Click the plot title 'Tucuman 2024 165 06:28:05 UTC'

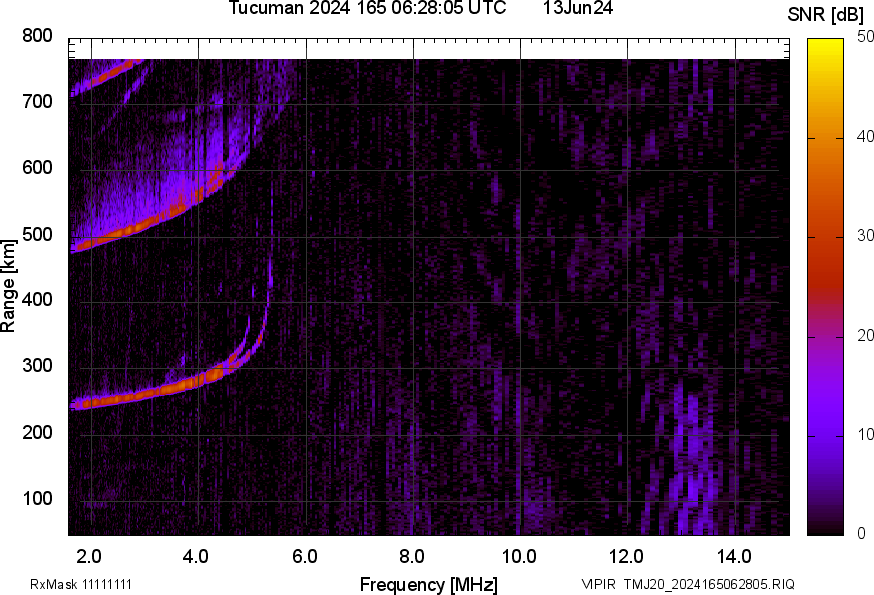[x=367, y=8]
